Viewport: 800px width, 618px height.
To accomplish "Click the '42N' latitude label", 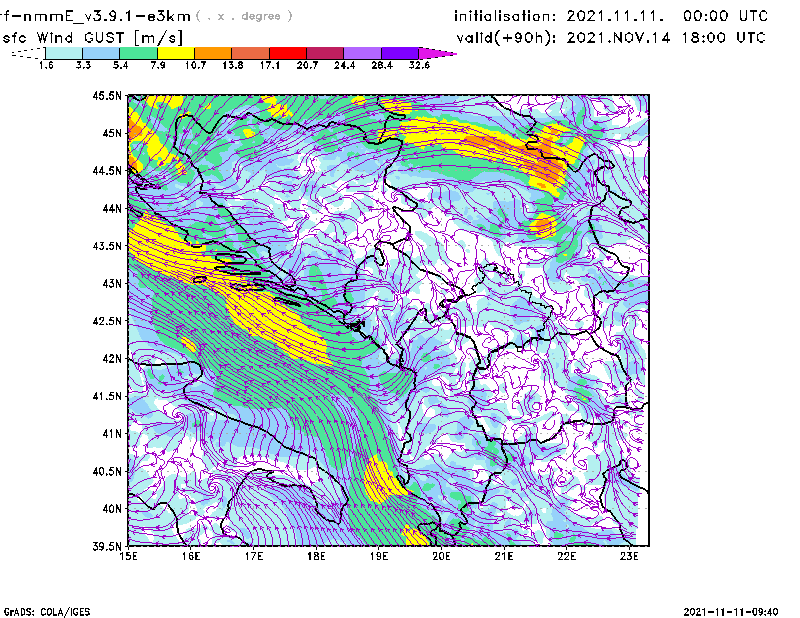I will tap(112, 358).
